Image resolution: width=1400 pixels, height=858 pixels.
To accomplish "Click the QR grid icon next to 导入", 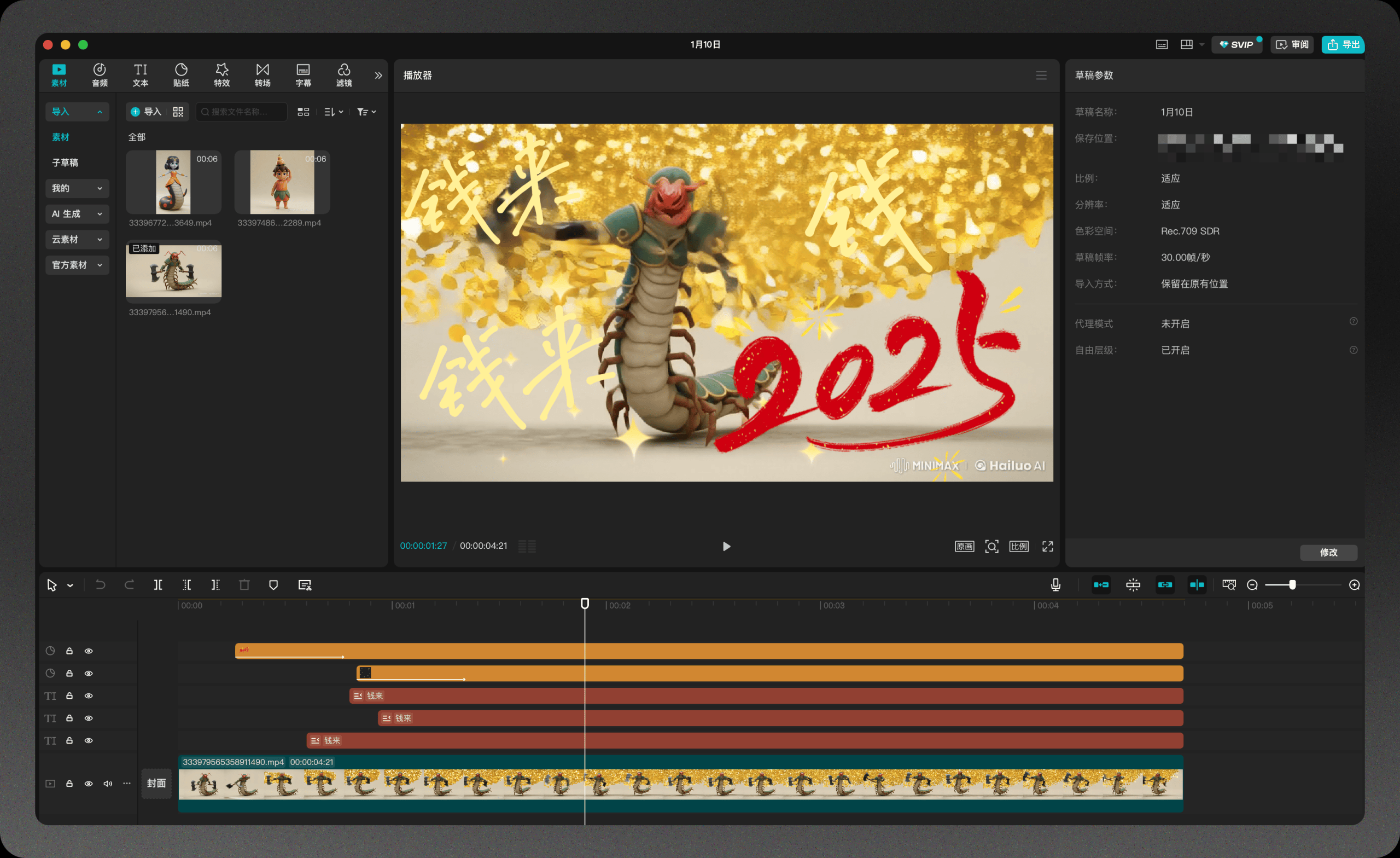I will pos(178,112).
